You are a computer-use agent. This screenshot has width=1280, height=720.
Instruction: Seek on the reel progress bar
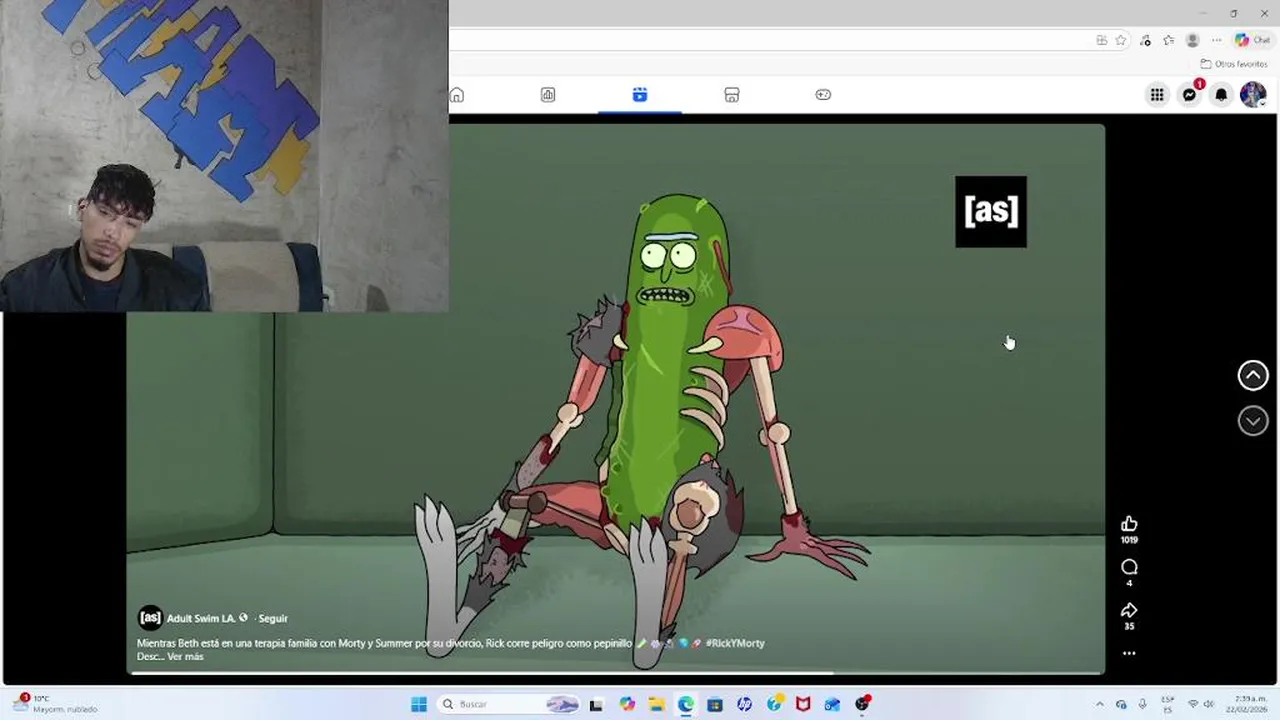pos(616,673)
